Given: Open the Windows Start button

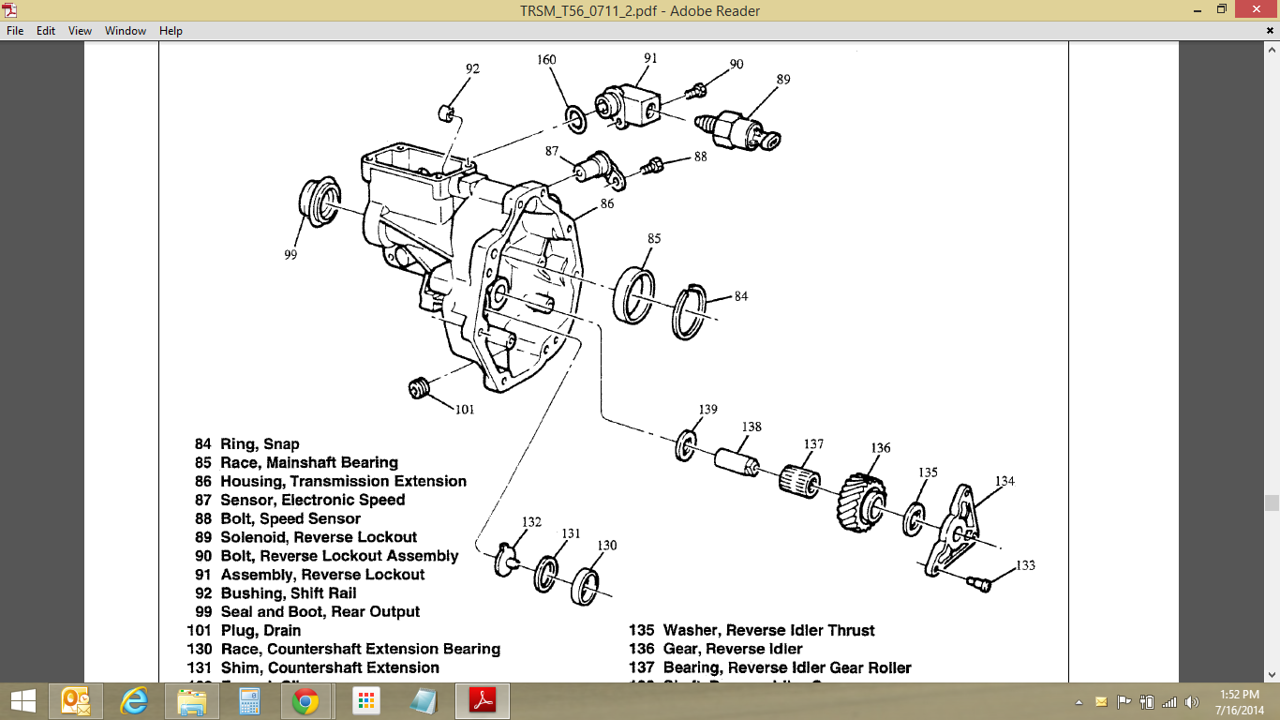Looking at the screenshot, I should pyautogui.click(x=23, y=701).
